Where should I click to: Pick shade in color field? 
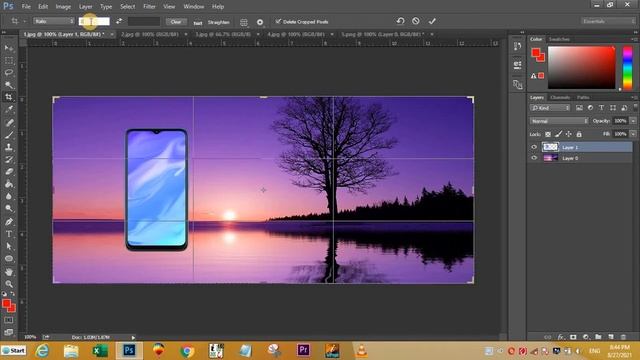click(582, 67)
